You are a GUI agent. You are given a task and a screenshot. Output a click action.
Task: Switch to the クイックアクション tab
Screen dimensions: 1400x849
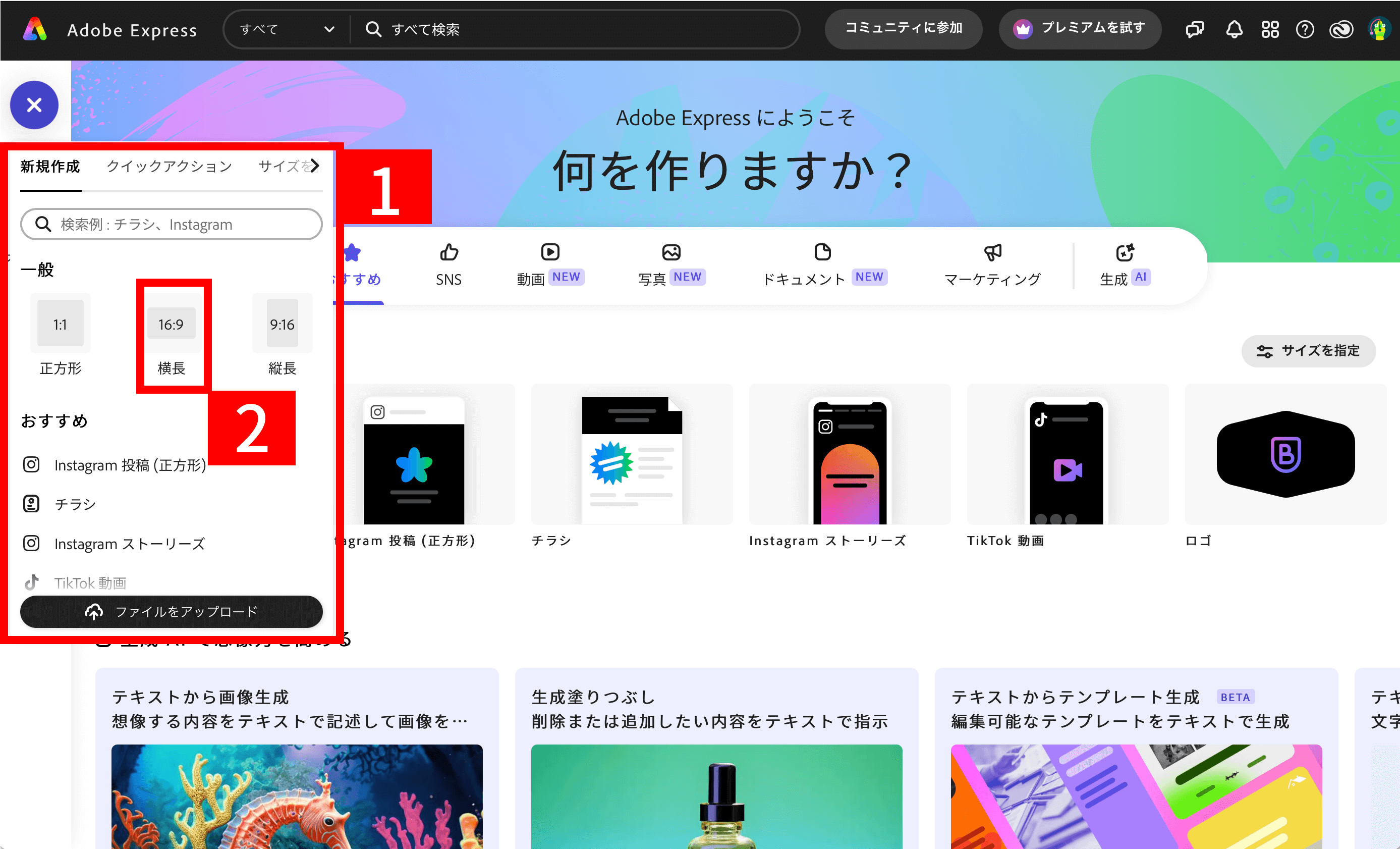coord(170,166)
